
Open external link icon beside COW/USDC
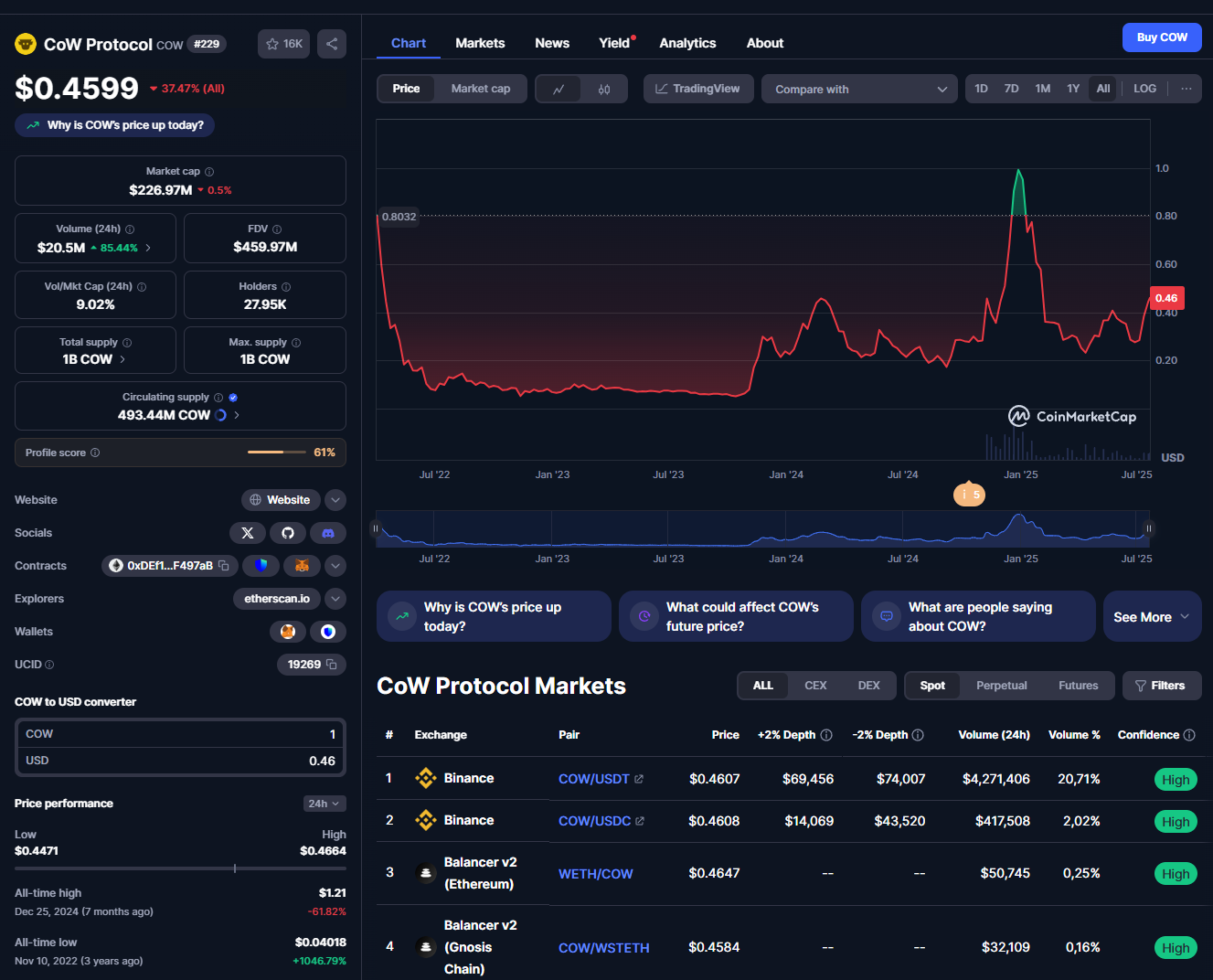(640, 821)
